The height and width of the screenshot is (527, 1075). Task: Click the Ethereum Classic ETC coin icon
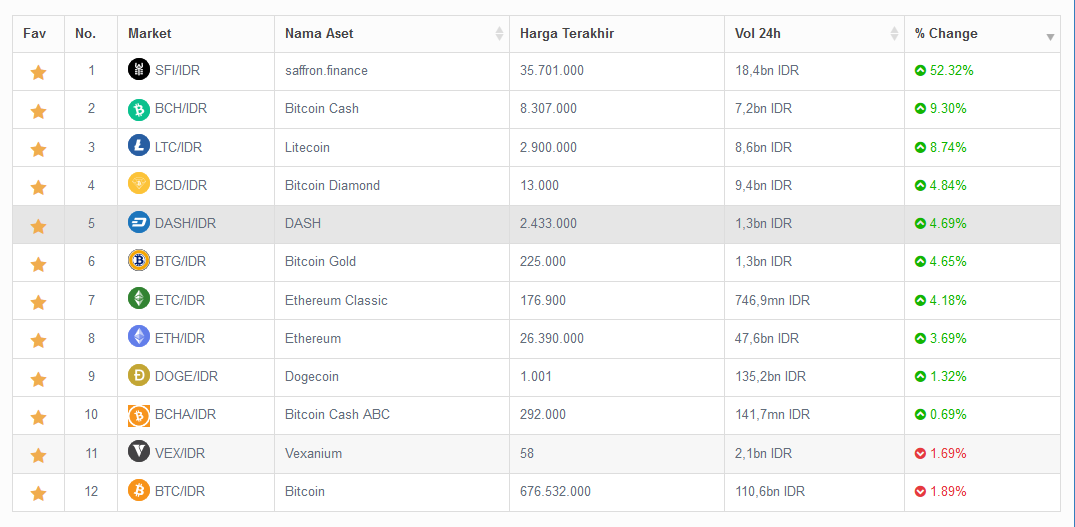(139, 300)
